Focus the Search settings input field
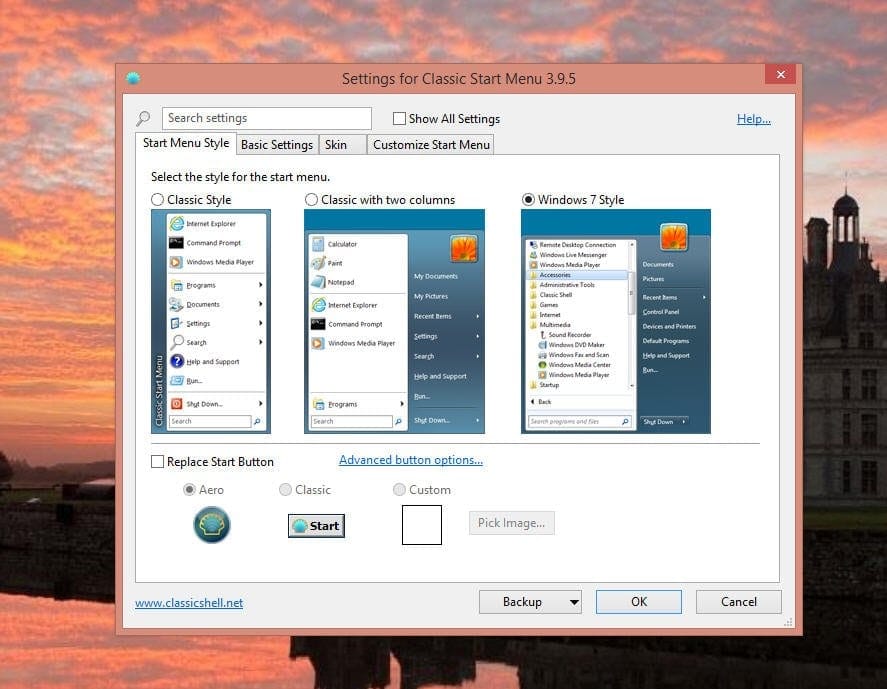The width and height of the screenshot is (887, 689). click(266, 118)
